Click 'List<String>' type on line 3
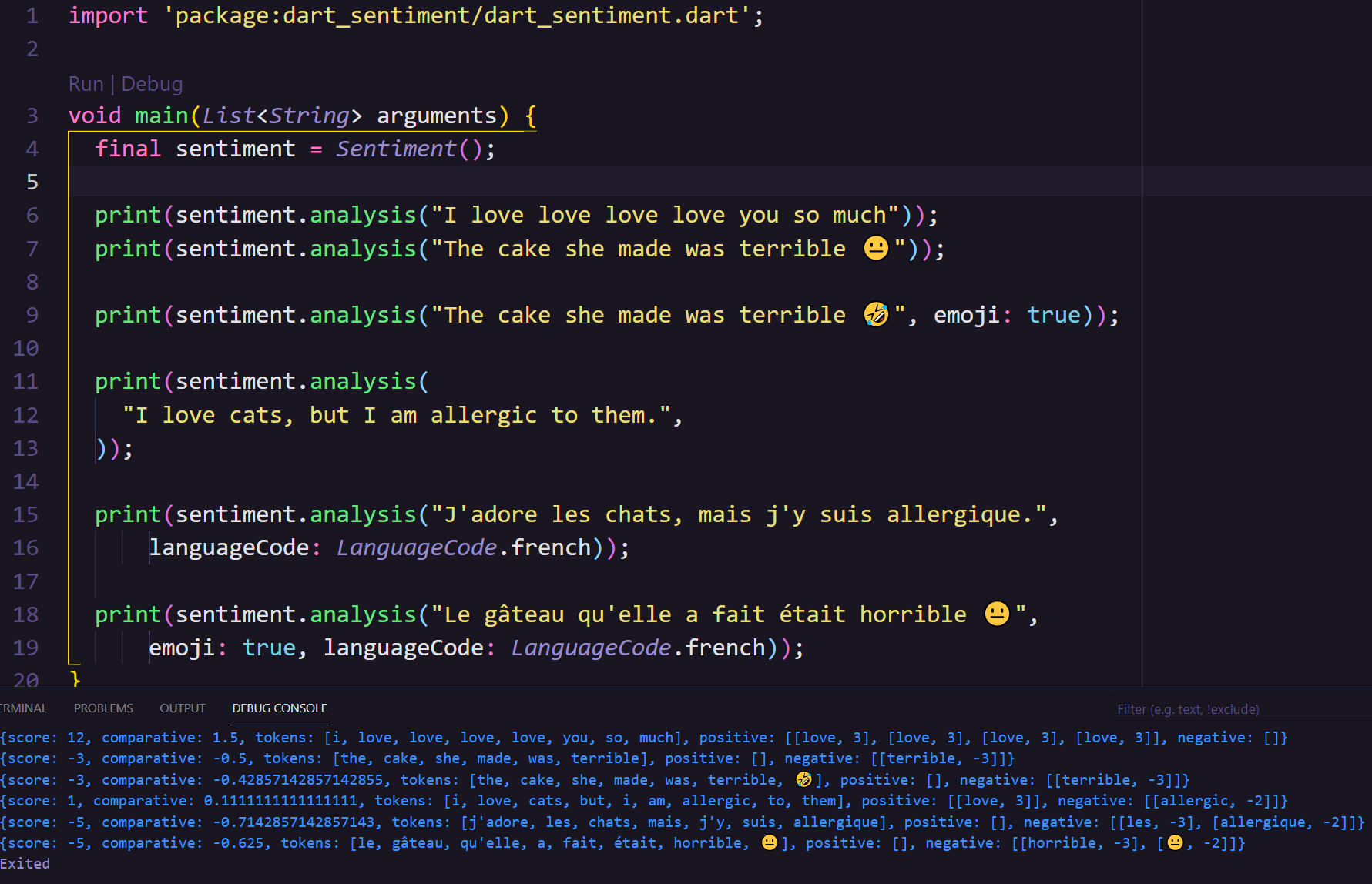Image resolution: width=1372 pixels, height=884 pixels. tap(282, 116)
